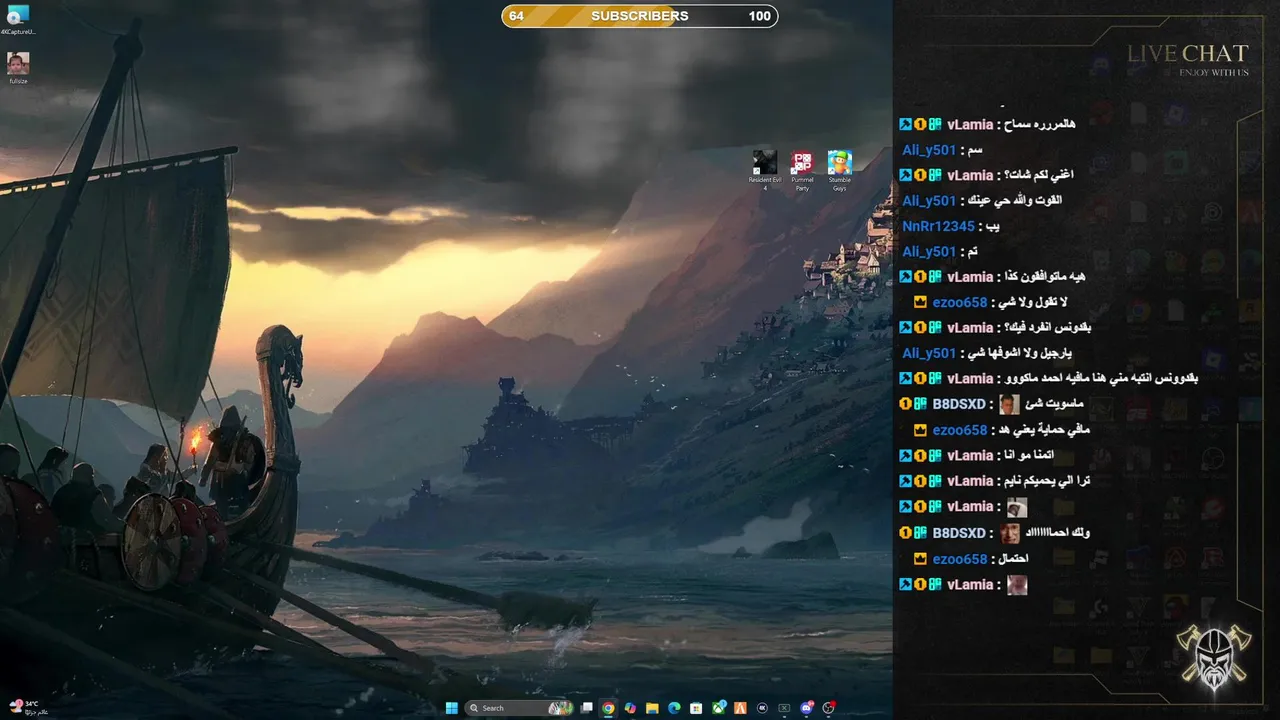Open the Windows Start menu
Viewport: 1280px width, 720px height.
[x=452, y=708]
